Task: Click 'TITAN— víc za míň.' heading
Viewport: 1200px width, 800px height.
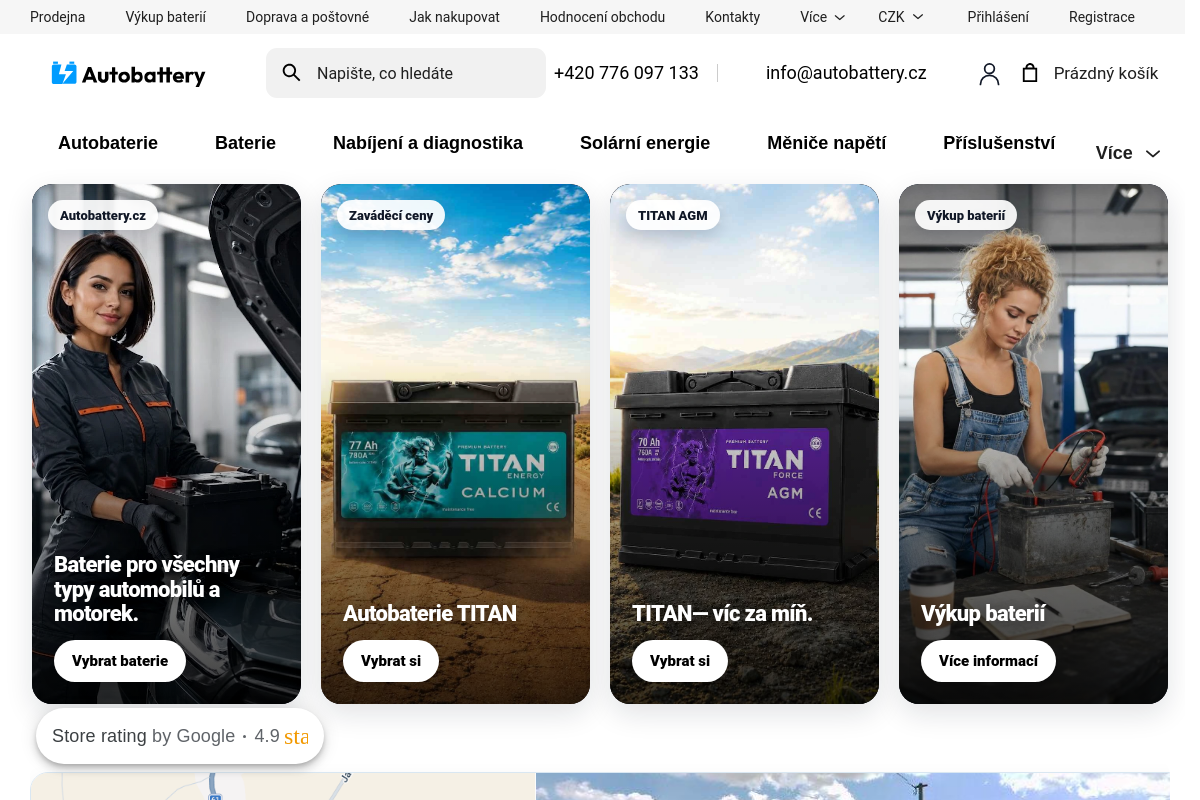Action: pyautogui.click(x=722, y=613)
